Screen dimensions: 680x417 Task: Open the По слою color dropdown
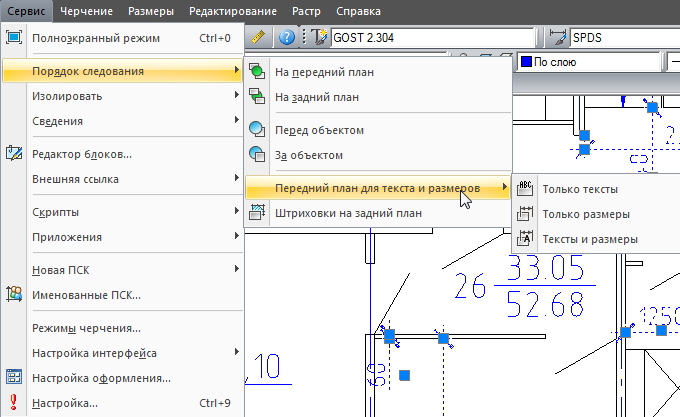pos(590,62)
